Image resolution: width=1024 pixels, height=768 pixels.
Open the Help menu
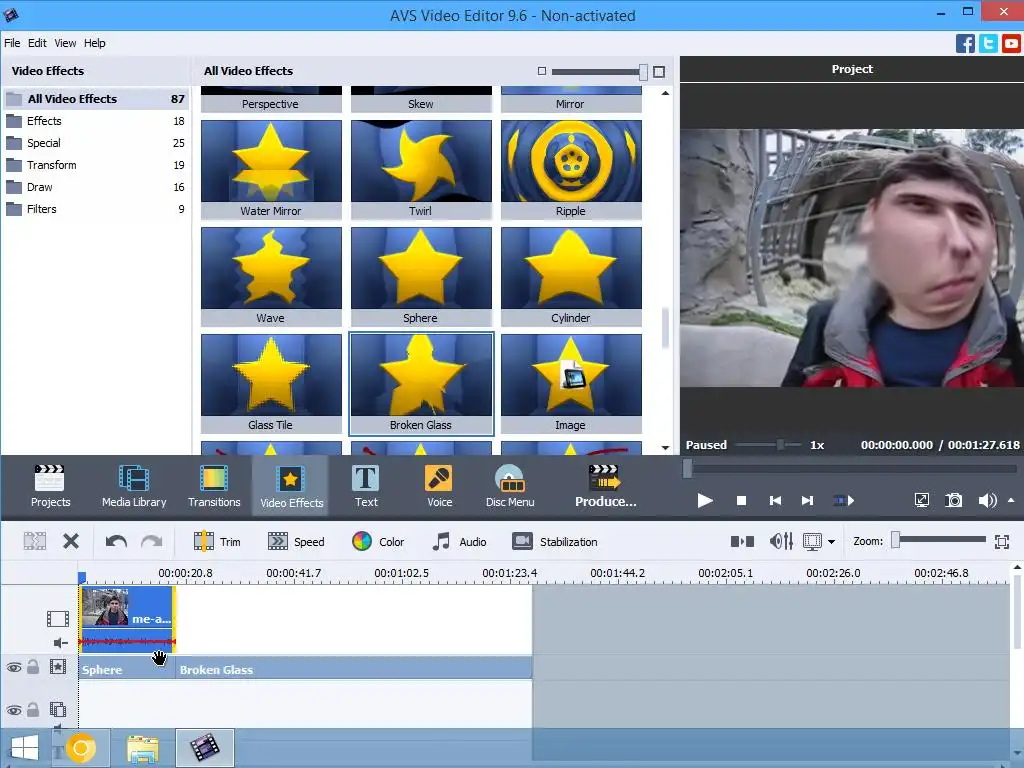click(95, 43)
